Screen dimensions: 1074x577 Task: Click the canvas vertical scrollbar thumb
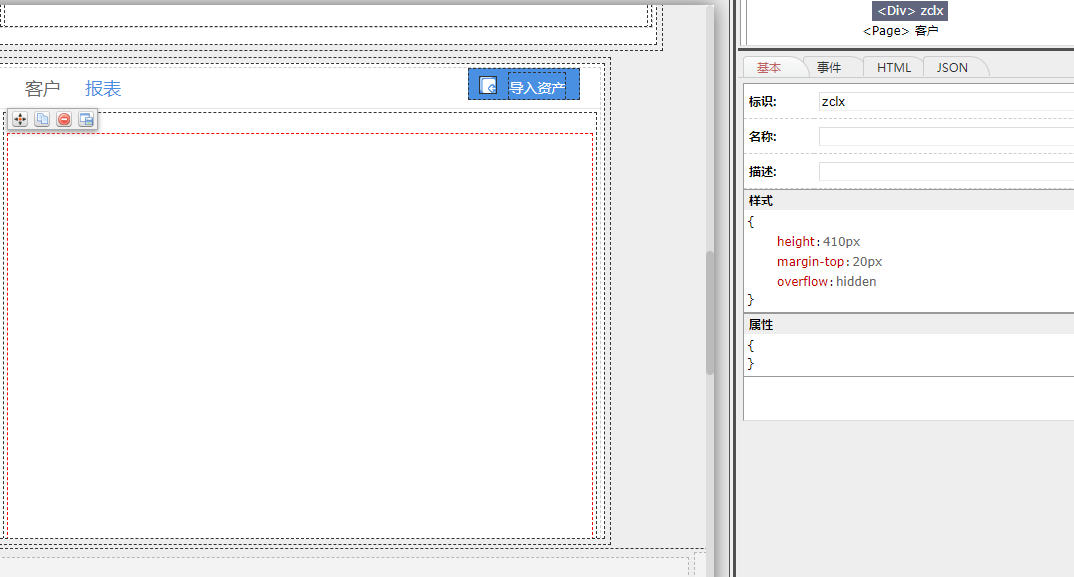(x=710, y=312)
